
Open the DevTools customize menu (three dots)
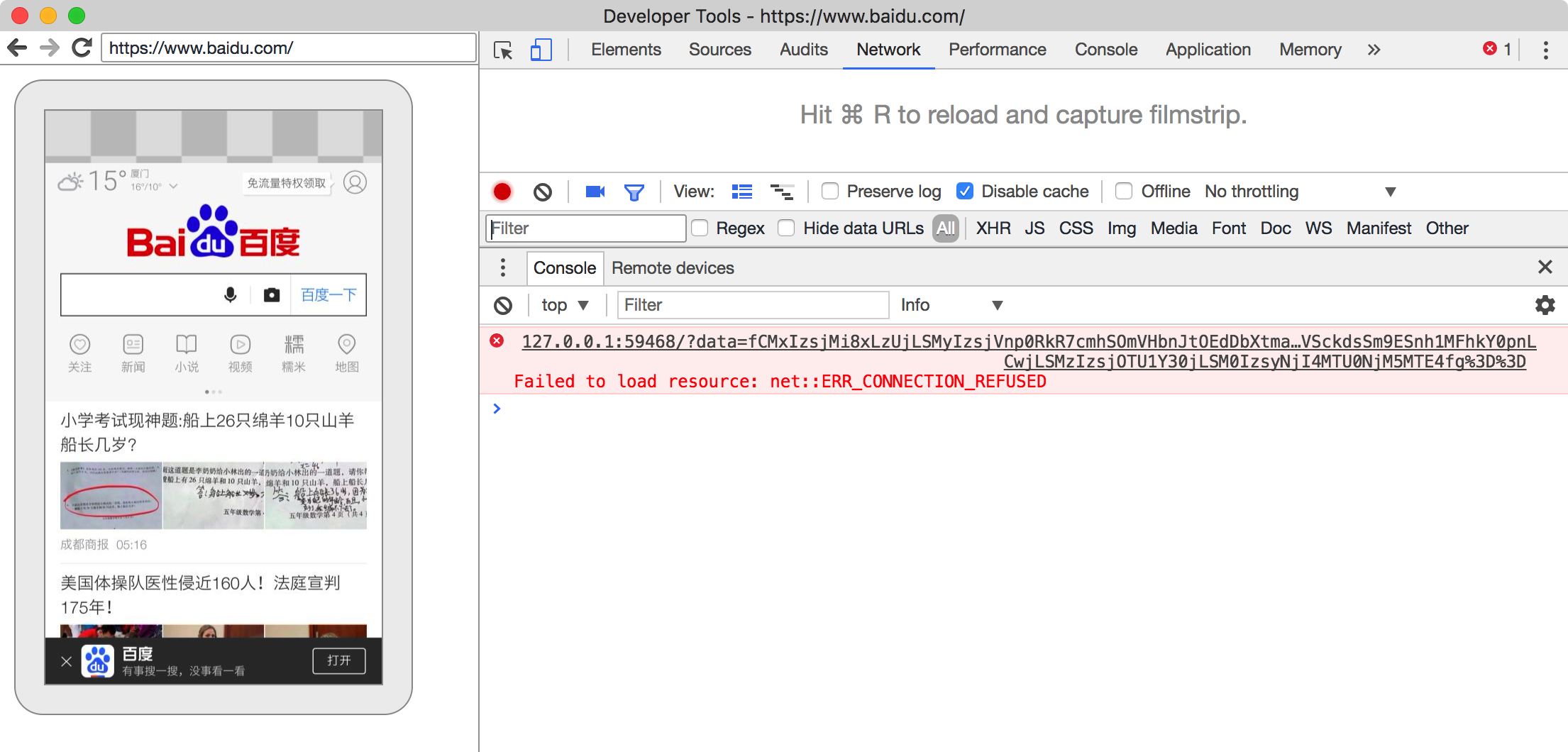(1545, 50)
